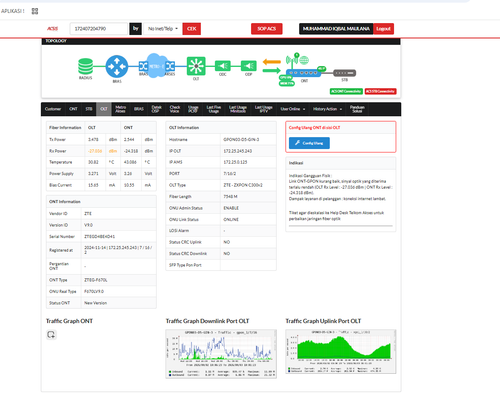The image size is (500, 393).
Task: Click the OLT node icon in topology
Action: coord(196,66)
